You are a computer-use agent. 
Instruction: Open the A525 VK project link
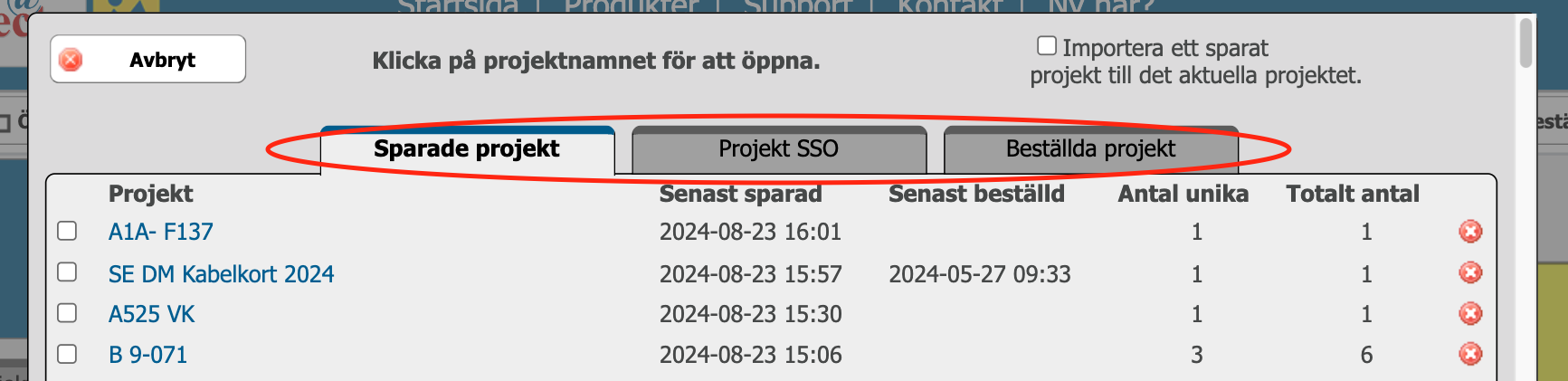[152, 314]
